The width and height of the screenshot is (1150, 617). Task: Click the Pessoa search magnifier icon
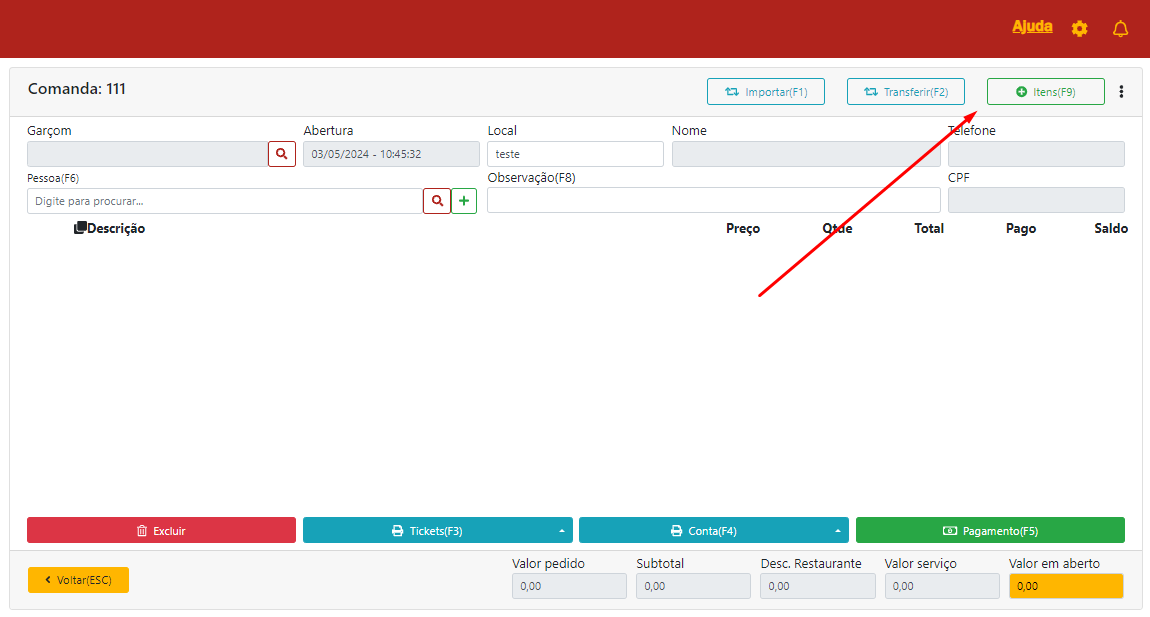[437, 201]
